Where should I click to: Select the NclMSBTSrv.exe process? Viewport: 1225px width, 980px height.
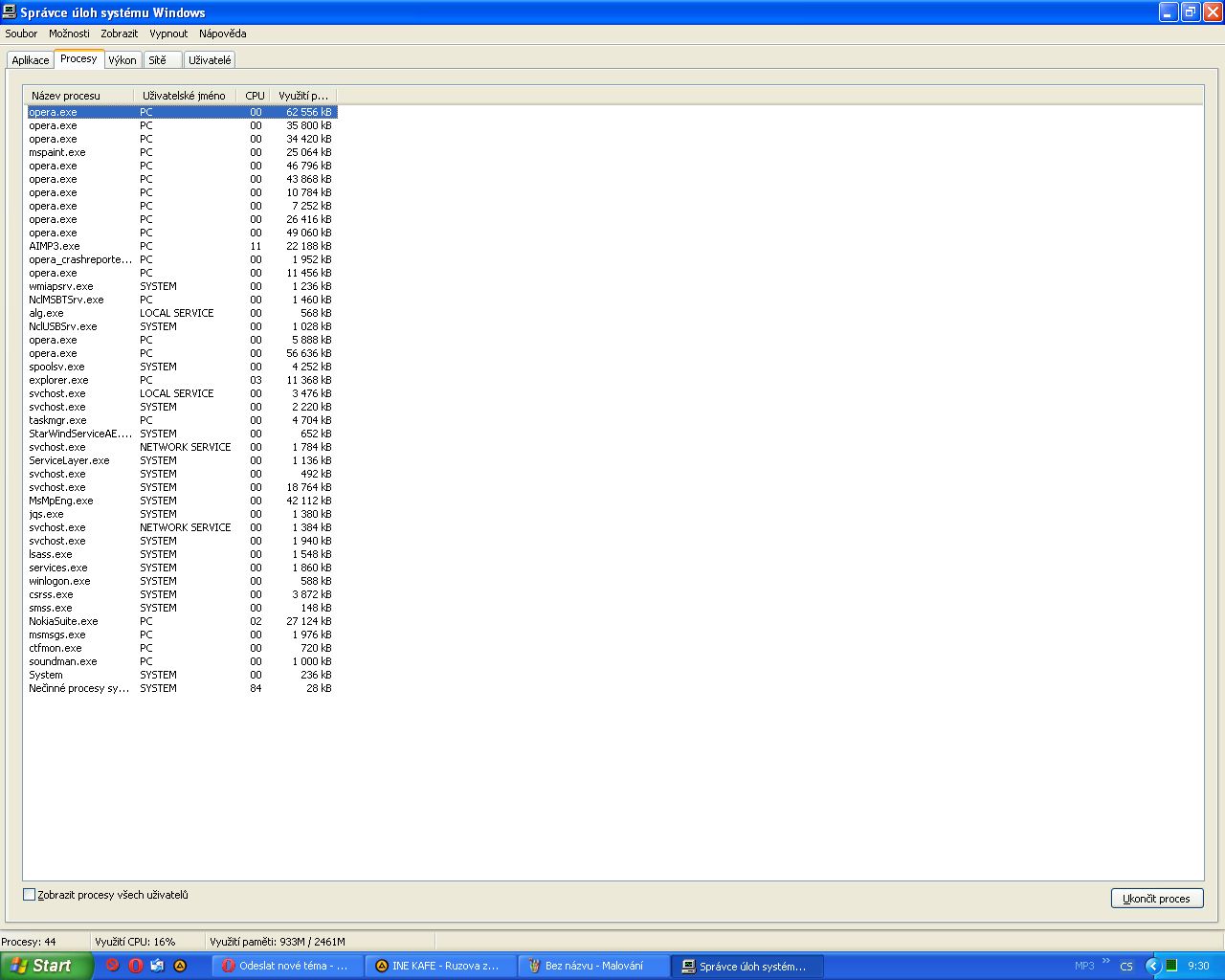pos(182,300)
